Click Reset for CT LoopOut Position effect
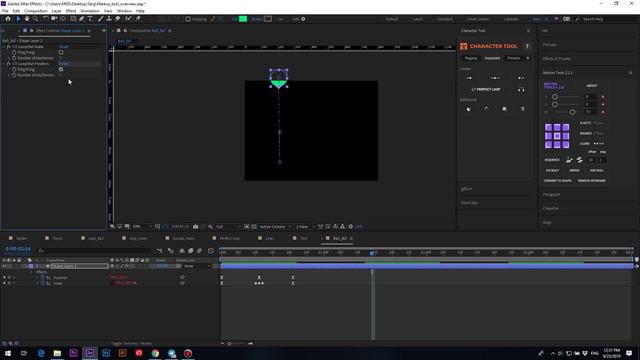640x360 pixels. click(x=64, y=64)
